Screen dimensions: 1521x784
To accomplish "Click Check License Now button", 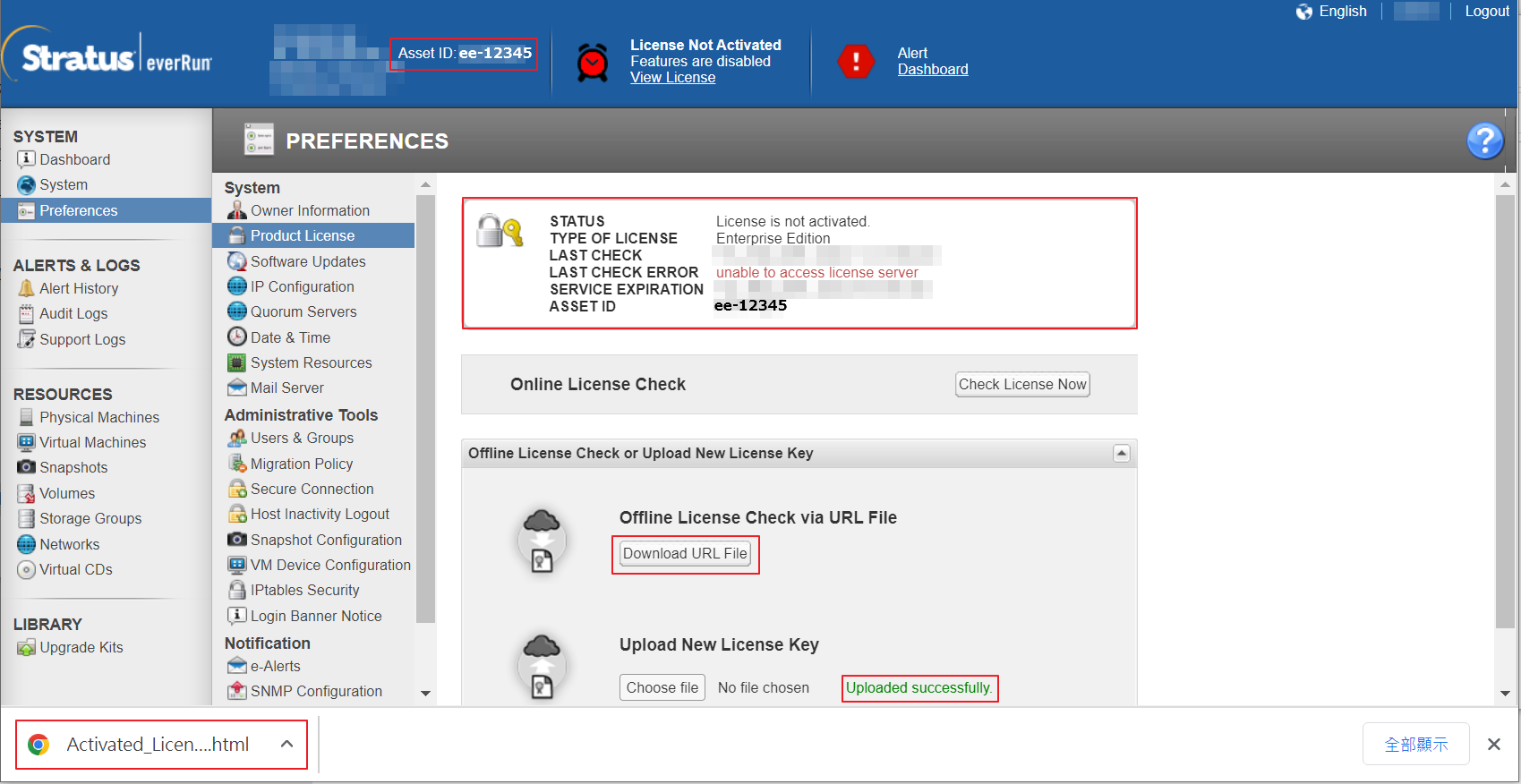I will (1022, 384).
